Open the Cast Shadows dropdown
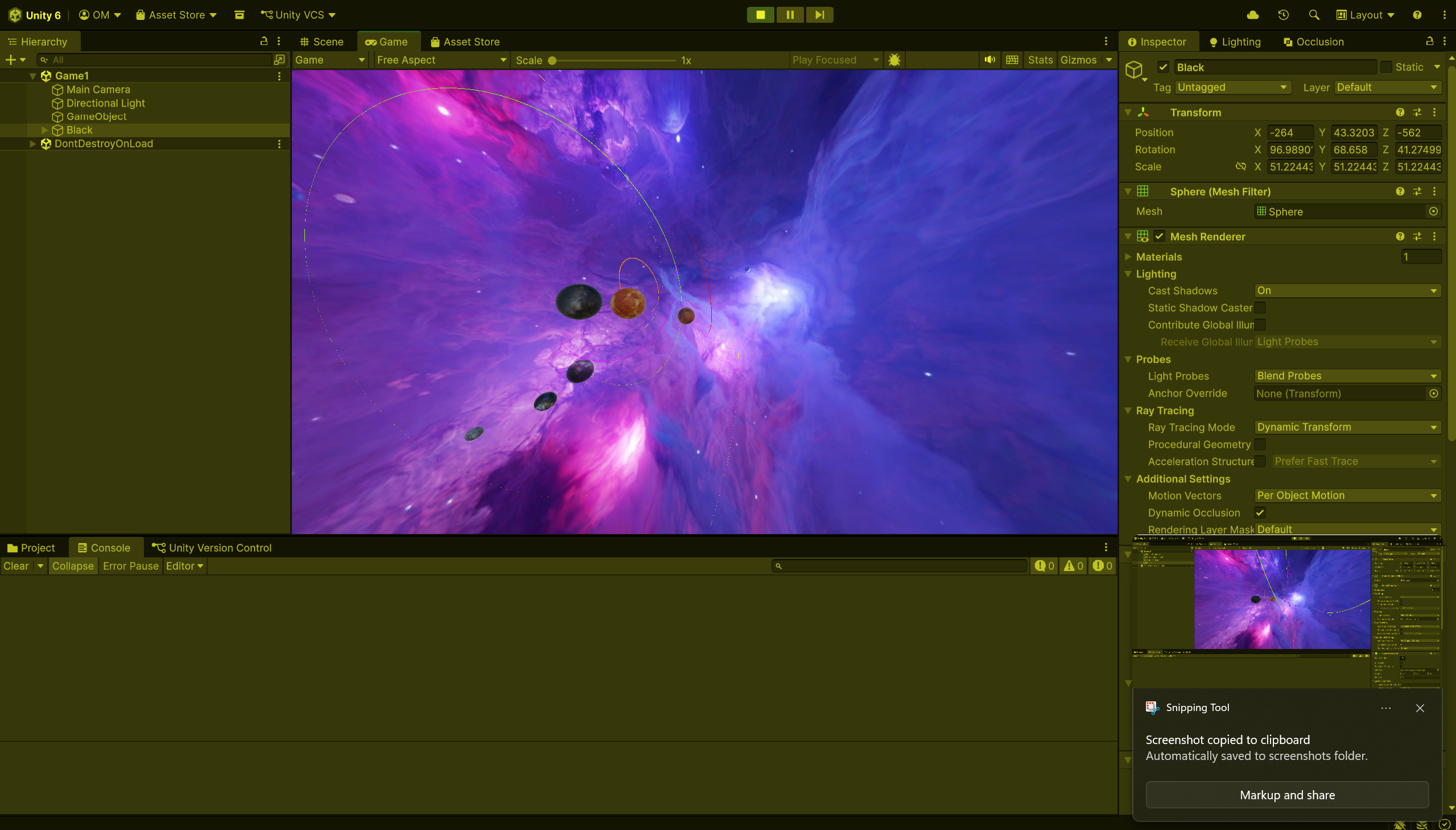 click(1347, 291)
